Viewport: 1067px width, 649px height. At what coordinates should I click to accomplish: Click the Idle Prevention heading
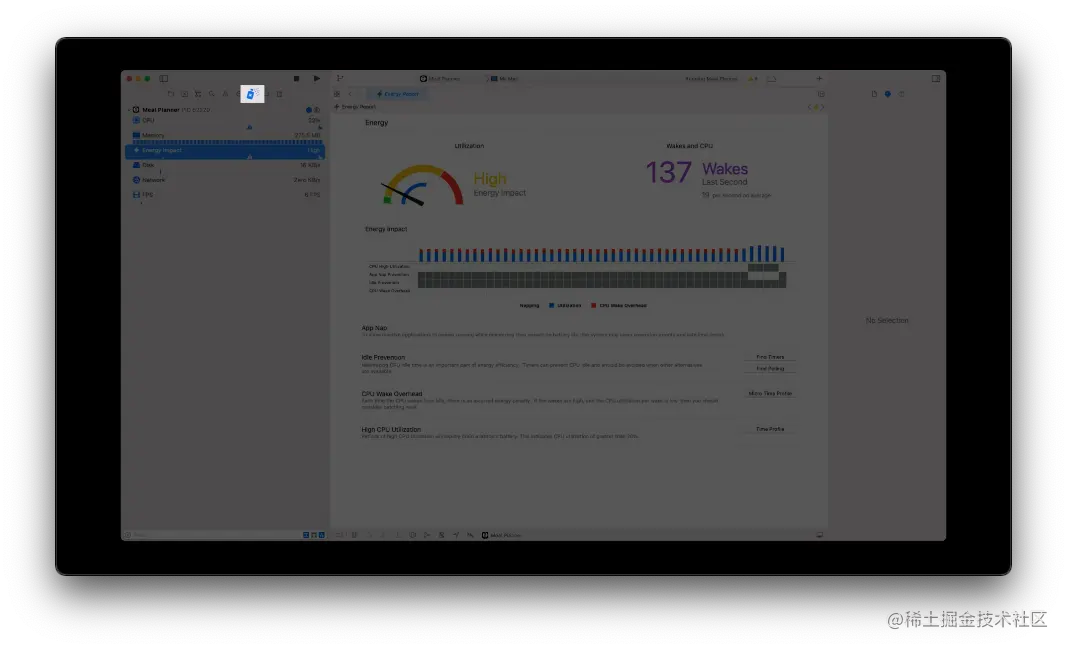pos(383,357)
